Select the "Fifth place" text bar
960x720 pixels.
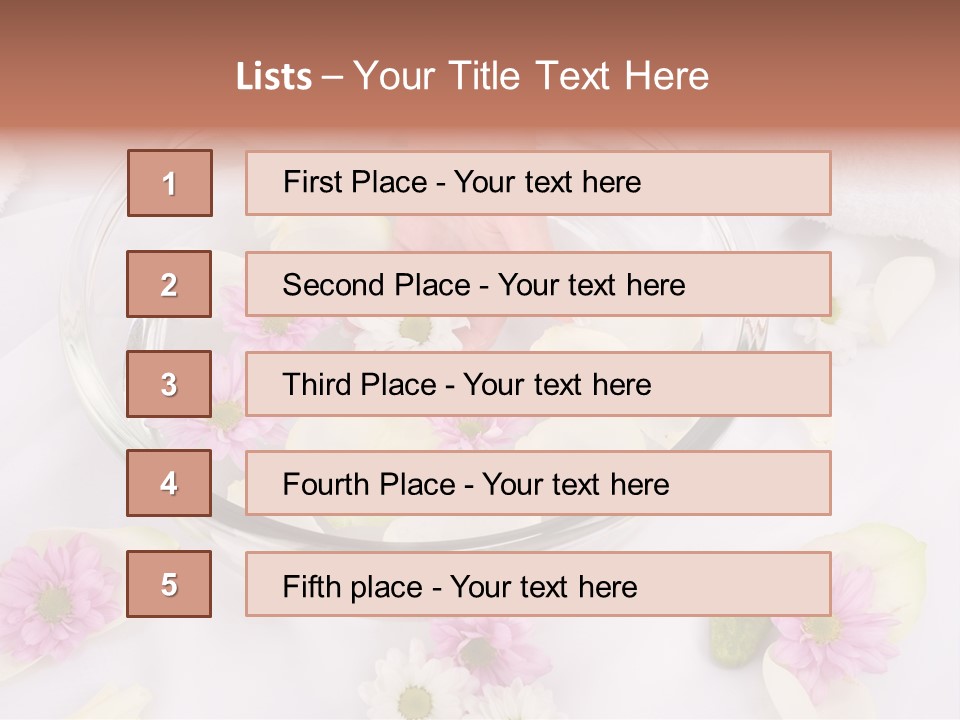(x=538, y=585)
